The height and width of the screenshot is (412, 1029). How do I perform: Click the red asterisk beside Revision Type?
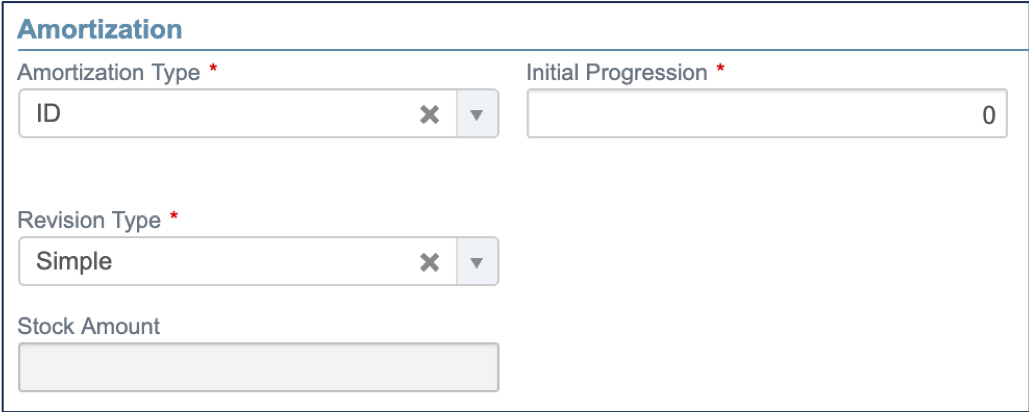coord(174,219)
